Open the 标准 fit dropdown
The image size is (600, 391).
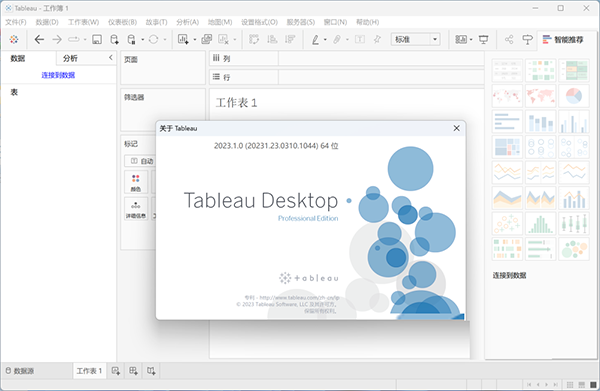pyautogui.click(x=416, y=39)
